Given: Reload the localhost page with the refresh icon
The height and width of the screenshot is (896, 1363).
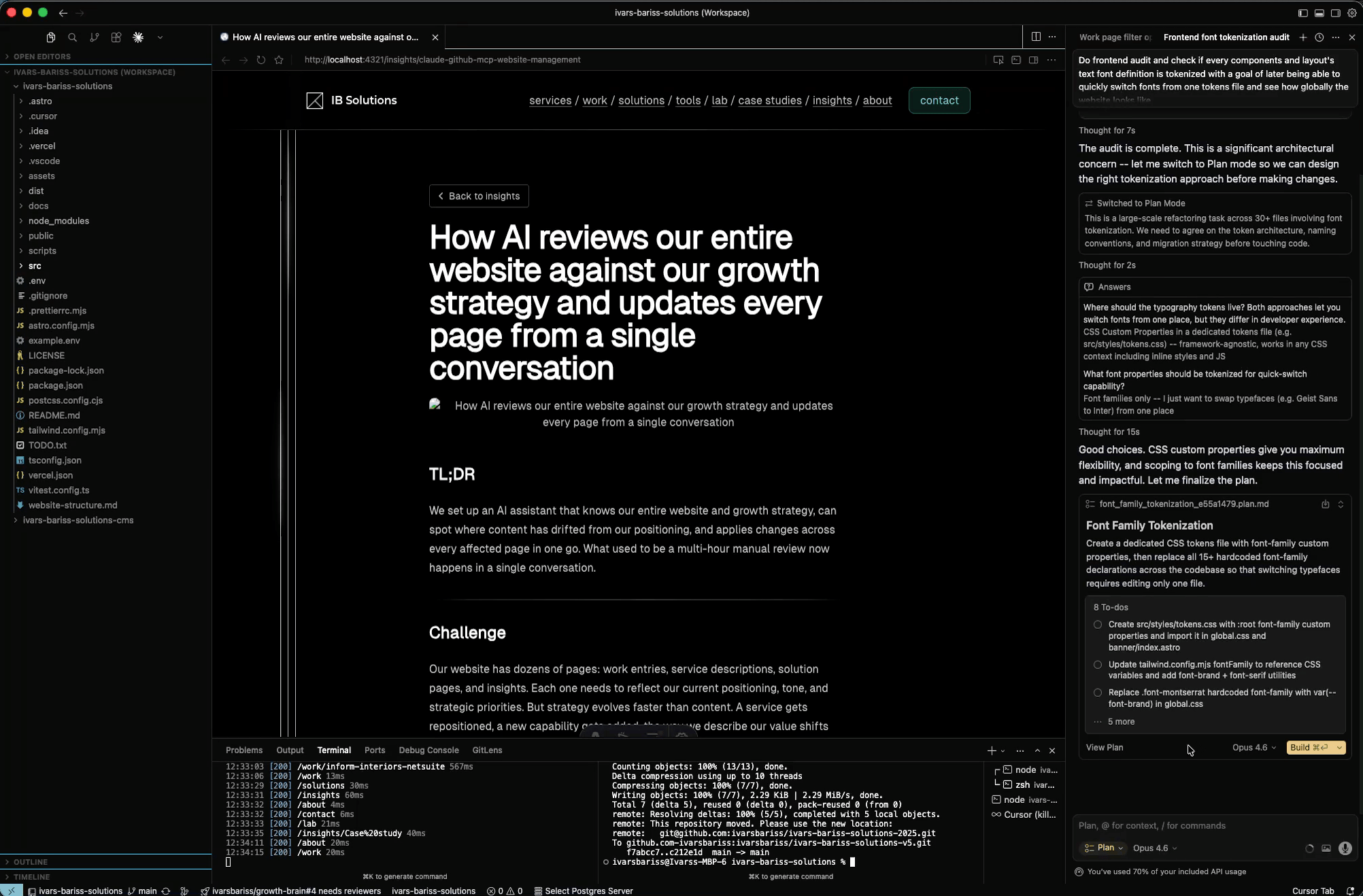Looking at the screenshot, I should tap(261, 60).
